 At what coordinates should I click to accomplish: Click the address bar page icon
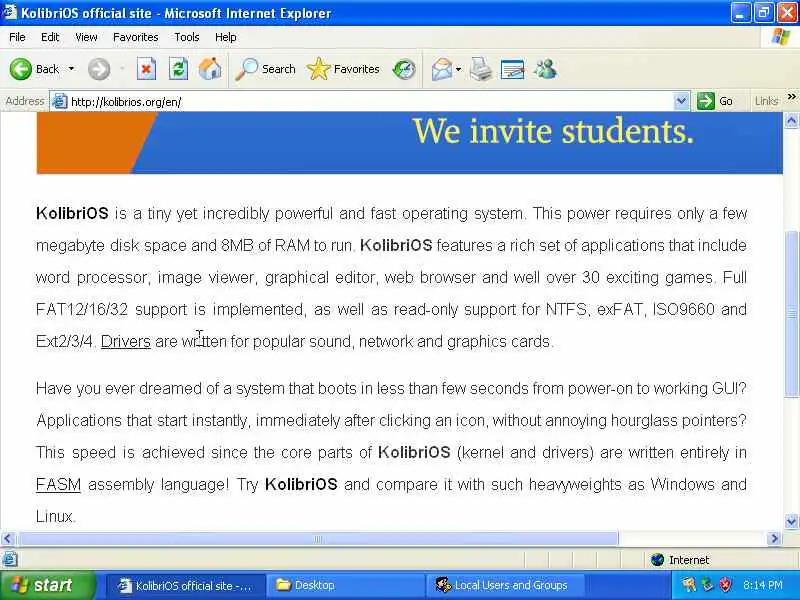[60, 101]
